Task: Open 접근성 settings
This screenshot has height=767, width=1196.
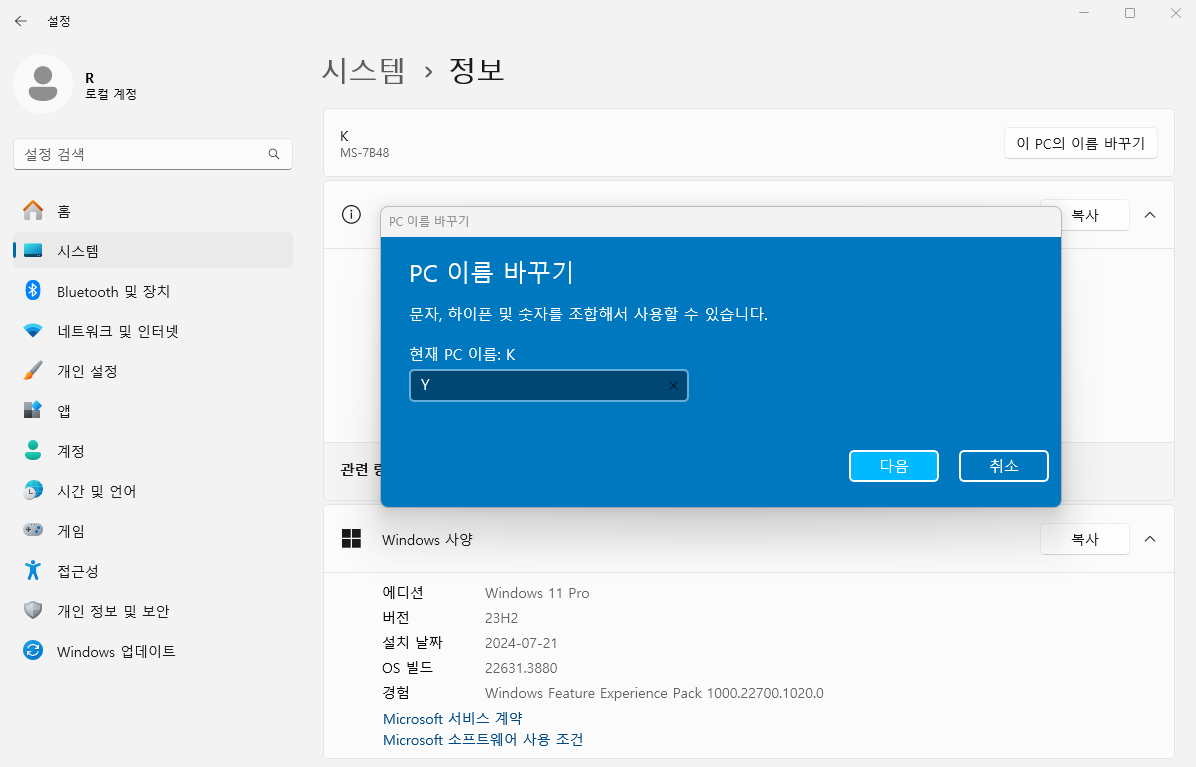Action: (x=153, y=570)
